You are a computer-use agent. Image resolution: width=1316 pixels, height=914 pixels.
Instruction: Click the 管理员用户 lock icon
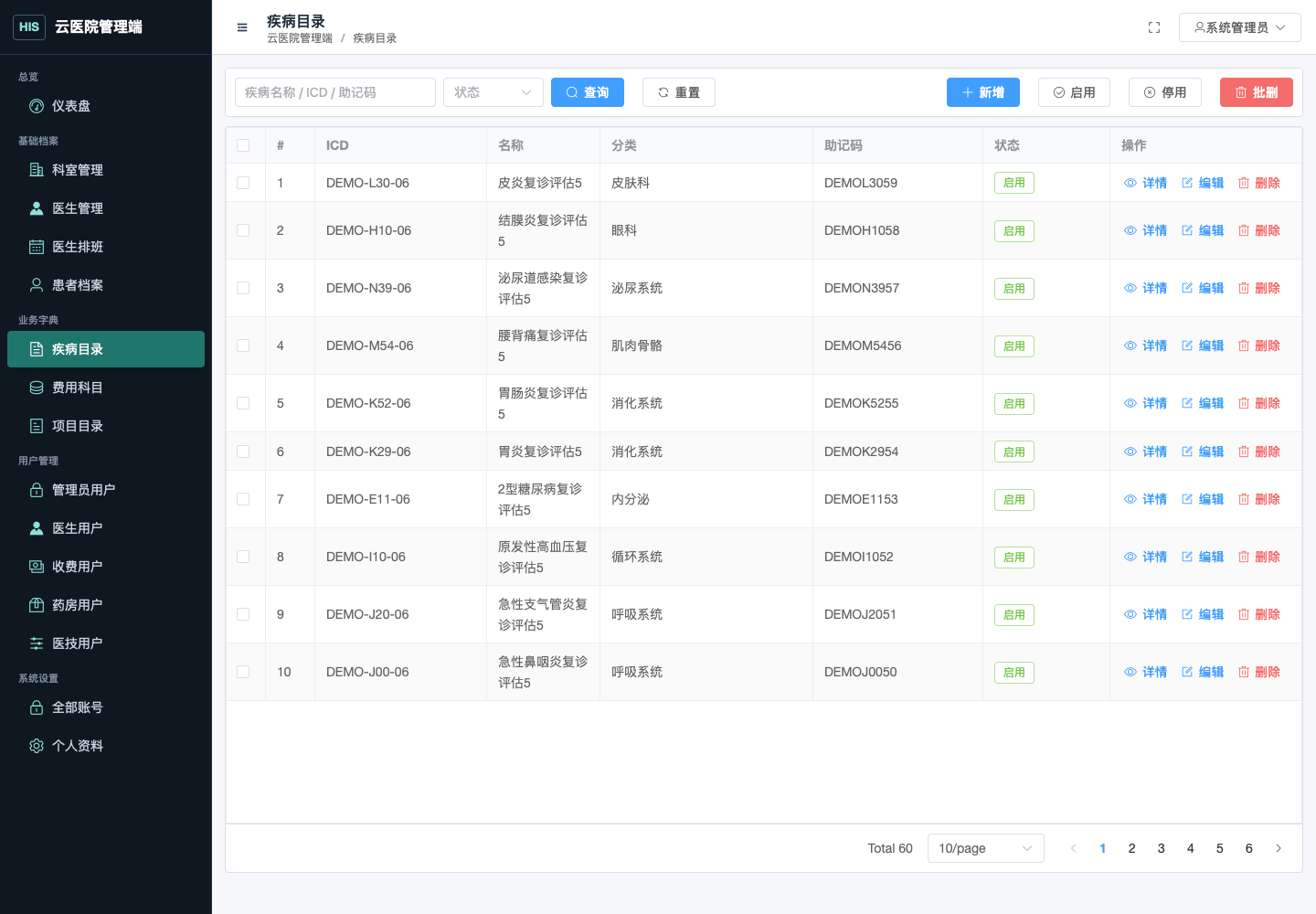37,490
